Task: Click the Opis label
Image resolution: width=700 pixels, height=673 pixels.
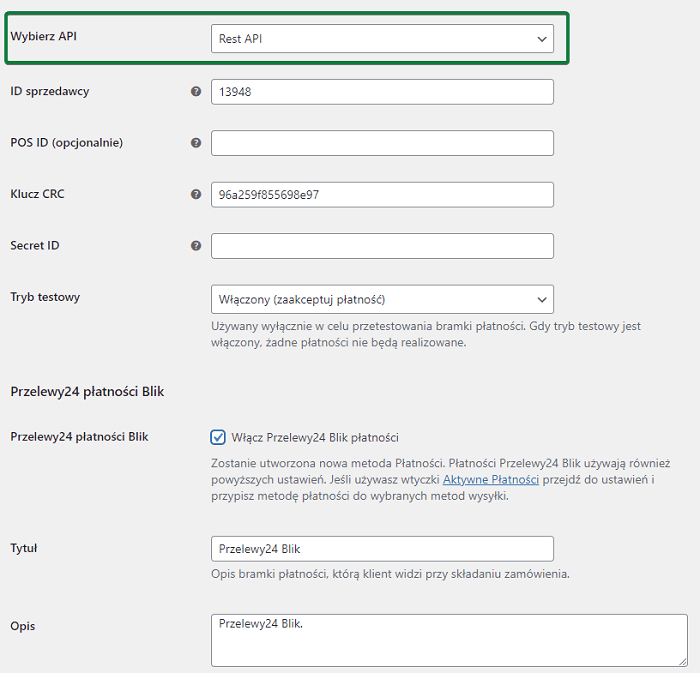Action: pos(22,626)
